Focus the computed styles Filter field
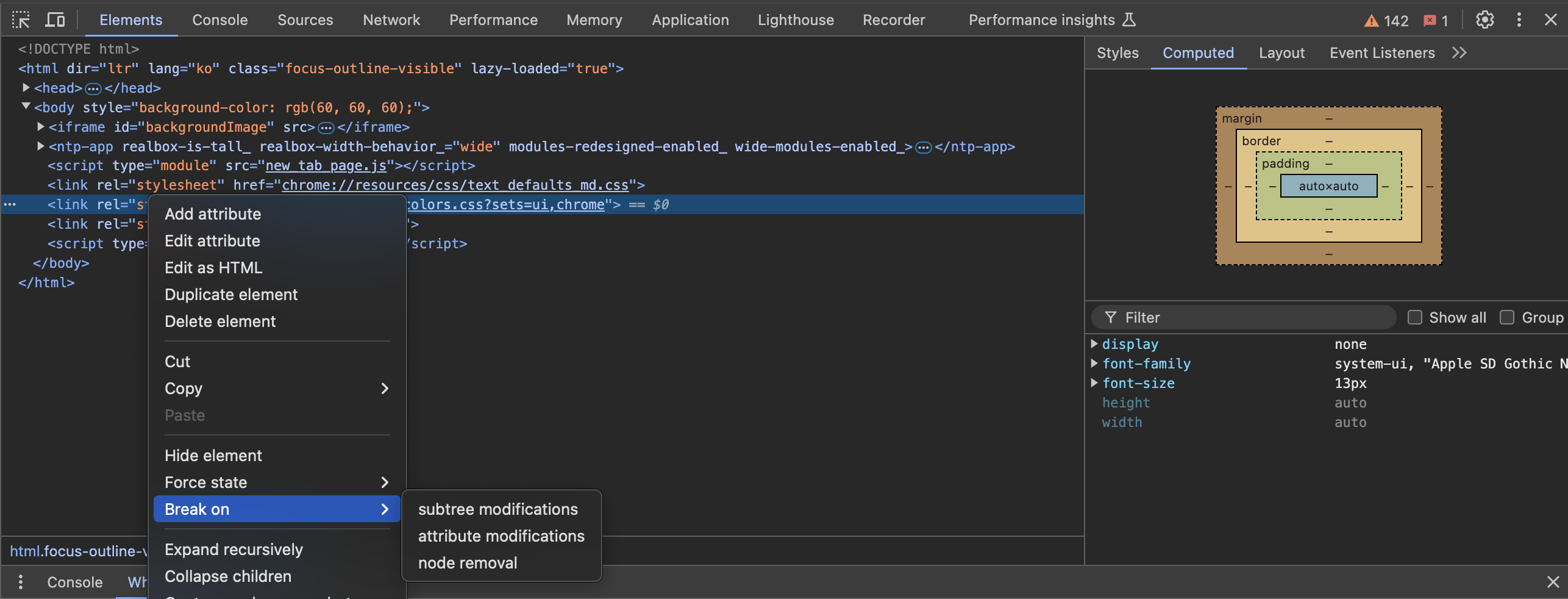1568x599 pixels. click(1244, 317)
